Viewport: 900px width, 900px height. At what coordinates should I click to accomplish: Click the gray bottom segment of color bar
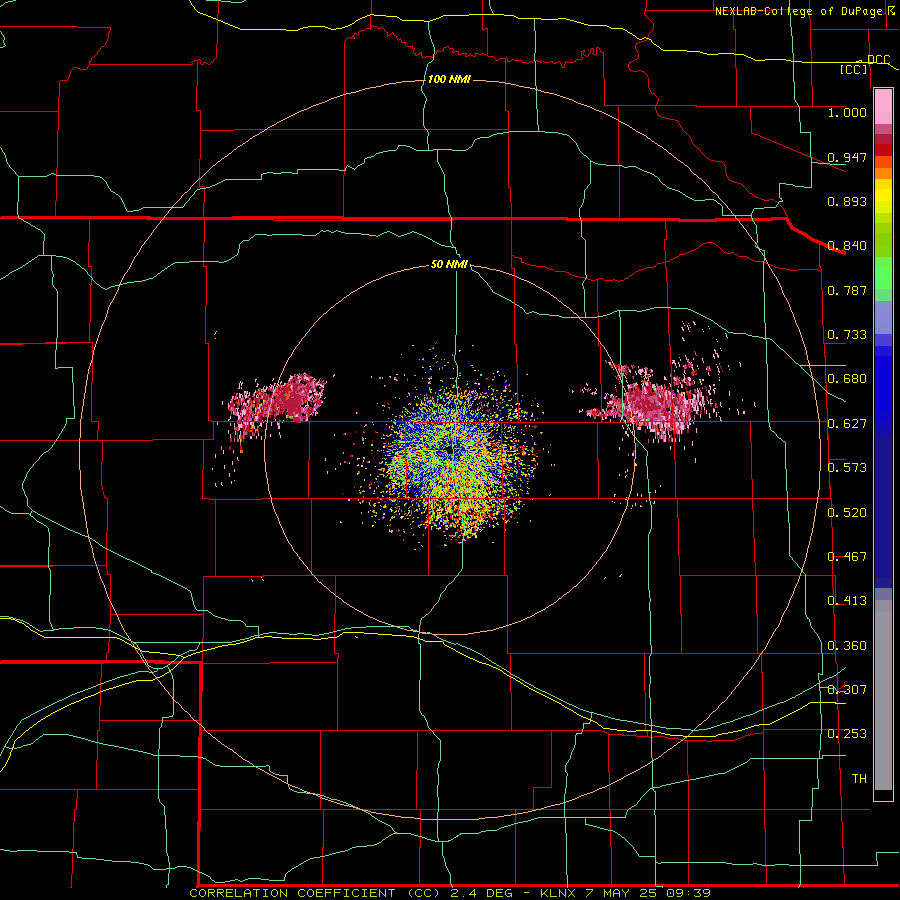[x=883, y=695]
